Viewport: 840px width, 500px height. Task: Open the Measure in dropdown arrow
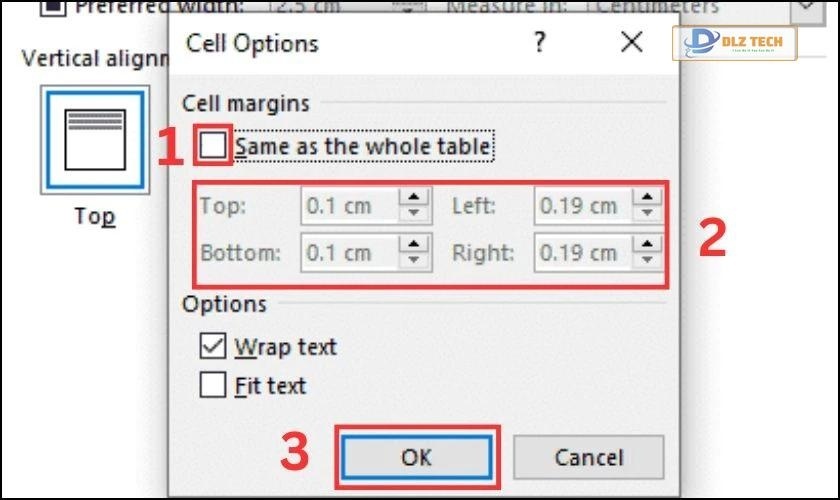pos(806,8)
